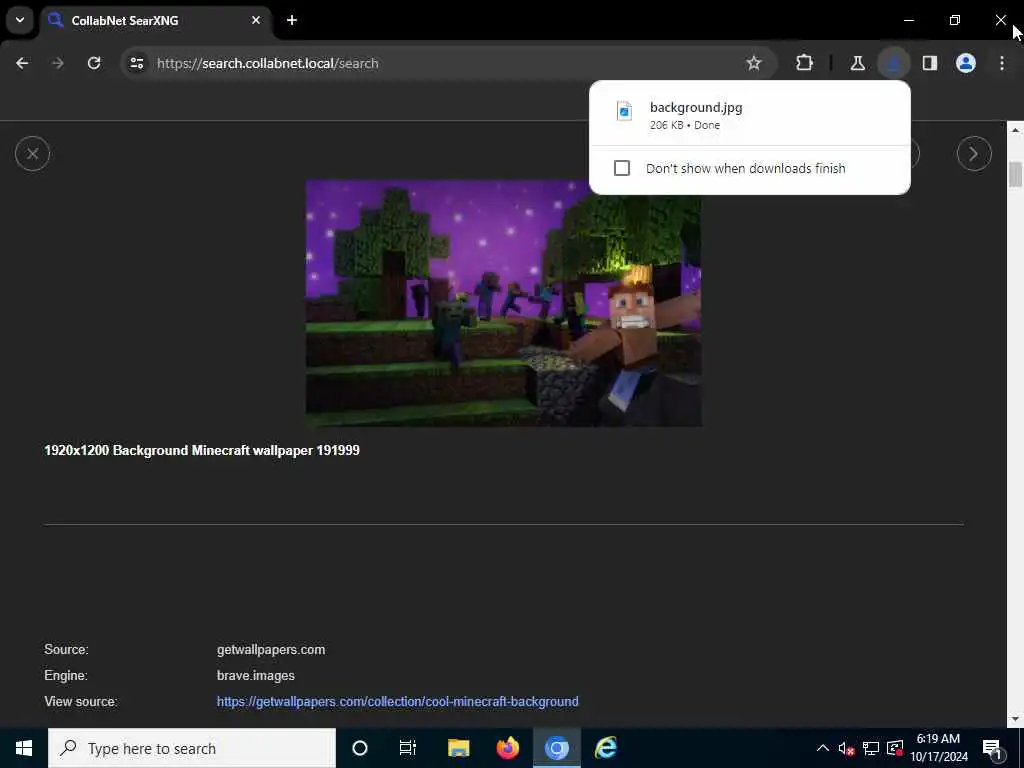
Task: Launch Internet Explorer from the taskbar
Action: coord(605,748)
